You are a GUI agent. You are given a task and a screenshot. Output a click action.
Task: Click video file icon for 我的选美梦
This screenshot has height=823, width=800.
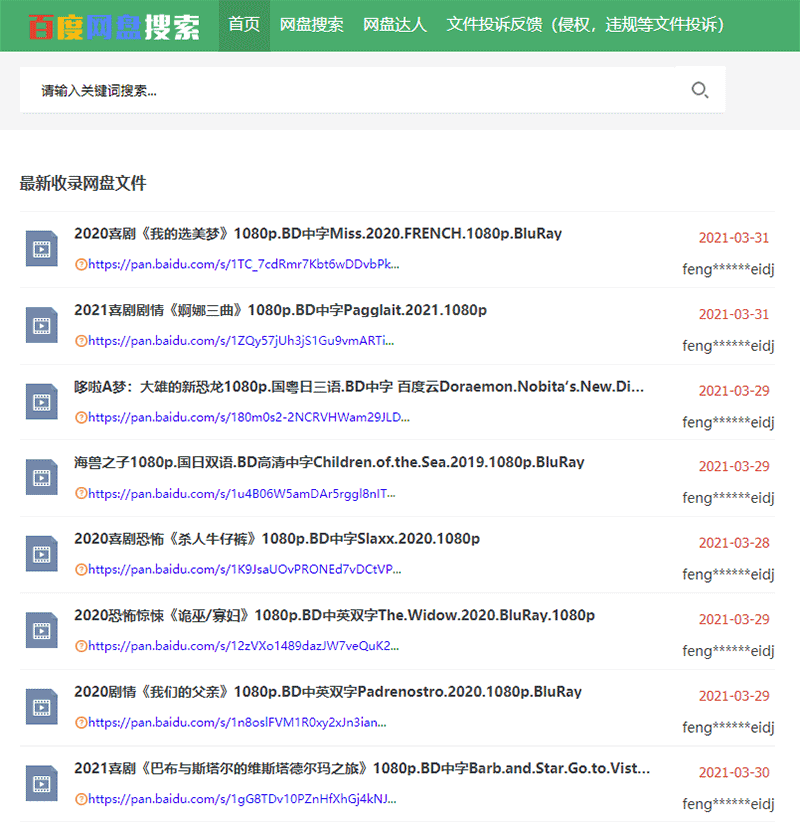pyautogui.click(x=42, y=249)
